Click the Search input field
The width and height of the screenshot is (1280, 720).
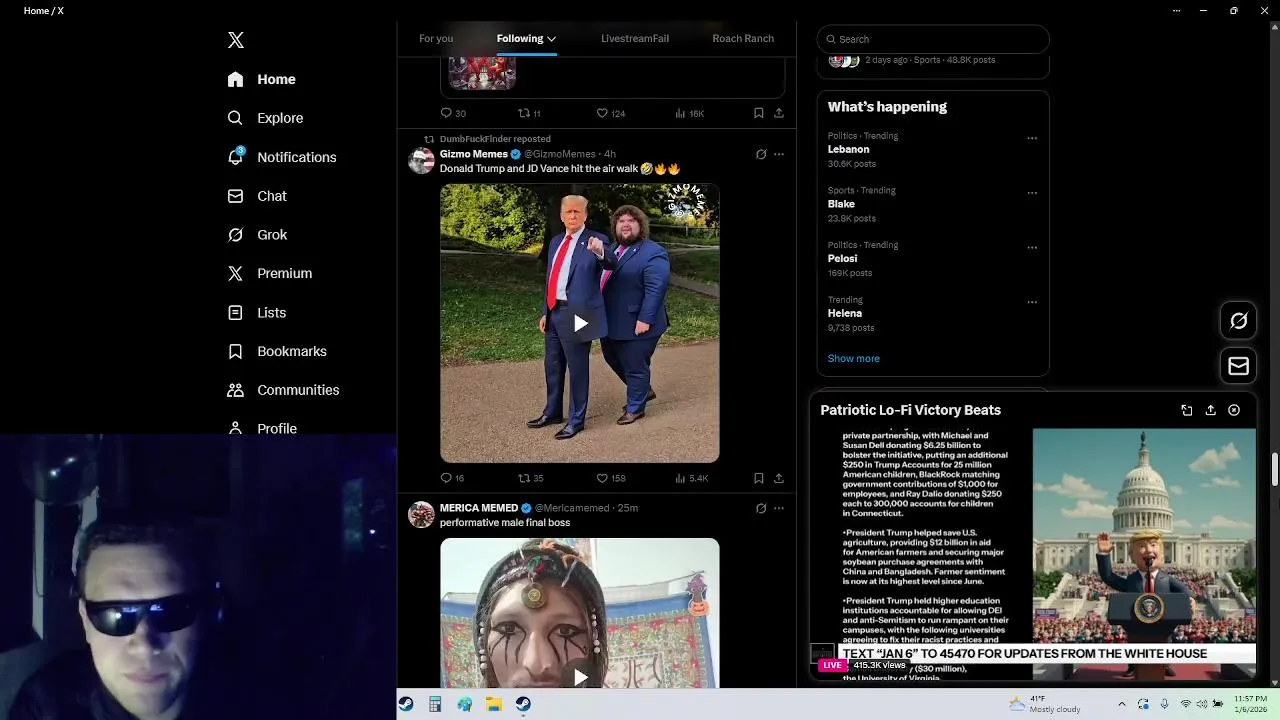[933, 39]
